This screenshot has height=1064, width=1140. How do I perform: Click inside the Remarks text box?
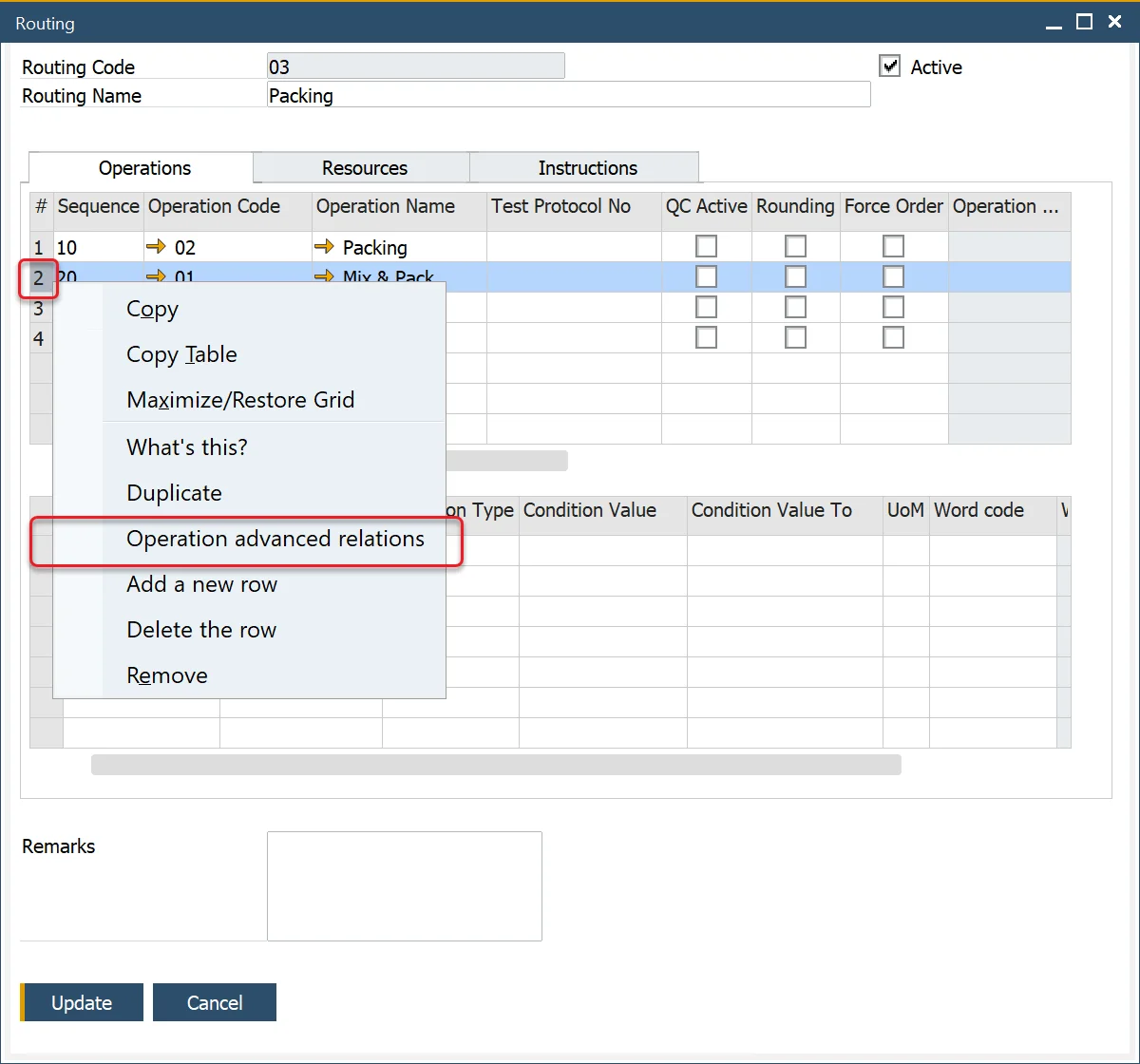click(x=404, y=885)
